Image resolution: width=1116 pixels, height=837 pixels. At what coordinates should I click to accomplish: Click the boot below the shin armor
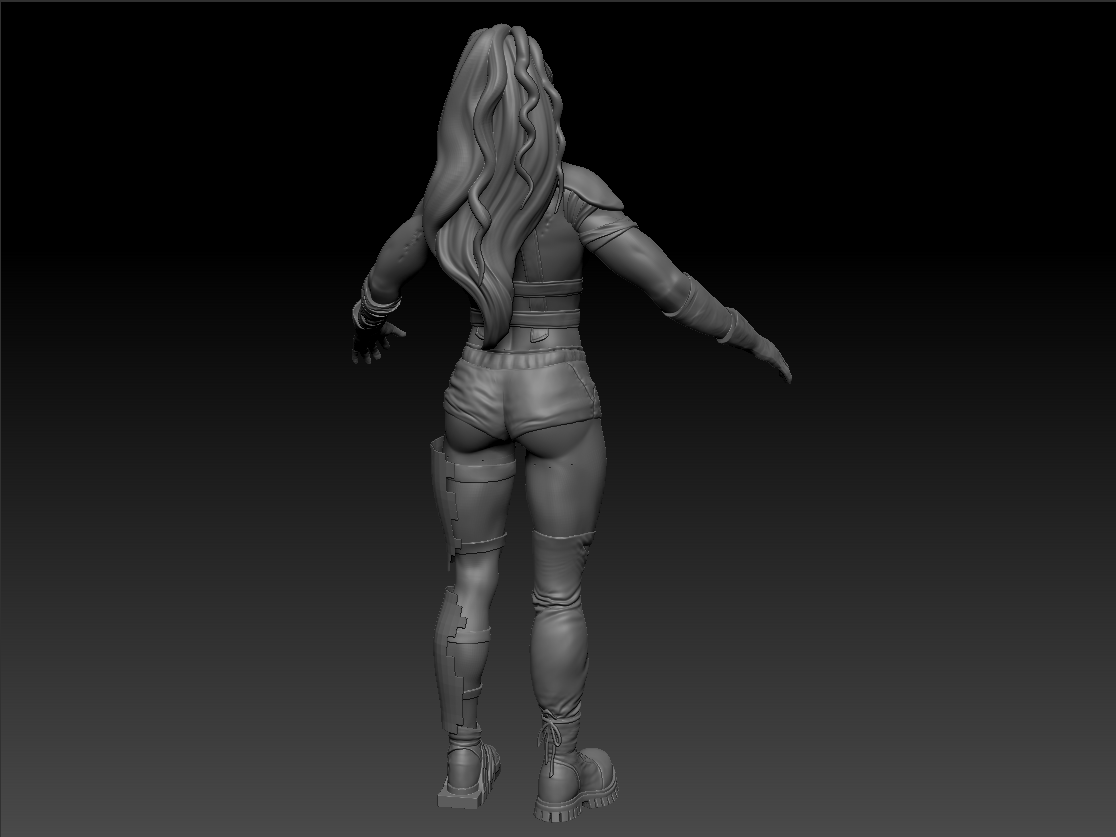tap(466, 770)
